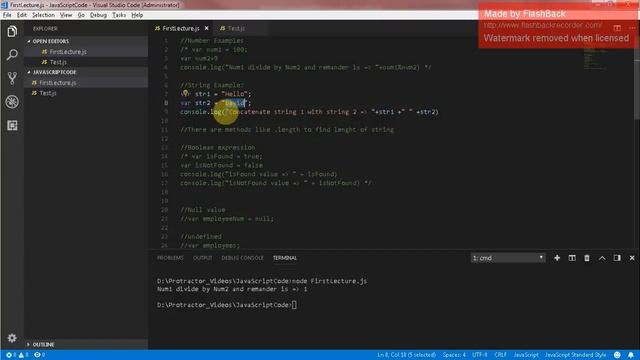Click the lightbulb code action icon
Image resolution: width=640 pixels, height=360 pixels.
pyautogui.click(x=185, y=93)
